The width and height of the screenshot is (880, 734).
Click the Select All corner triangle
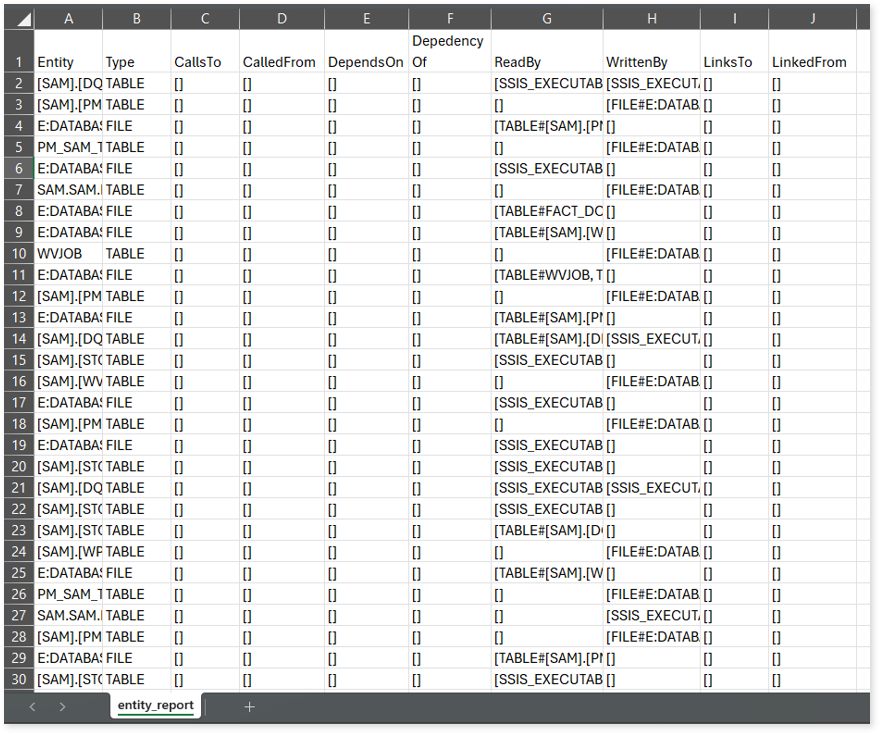[x=23, y=19]
